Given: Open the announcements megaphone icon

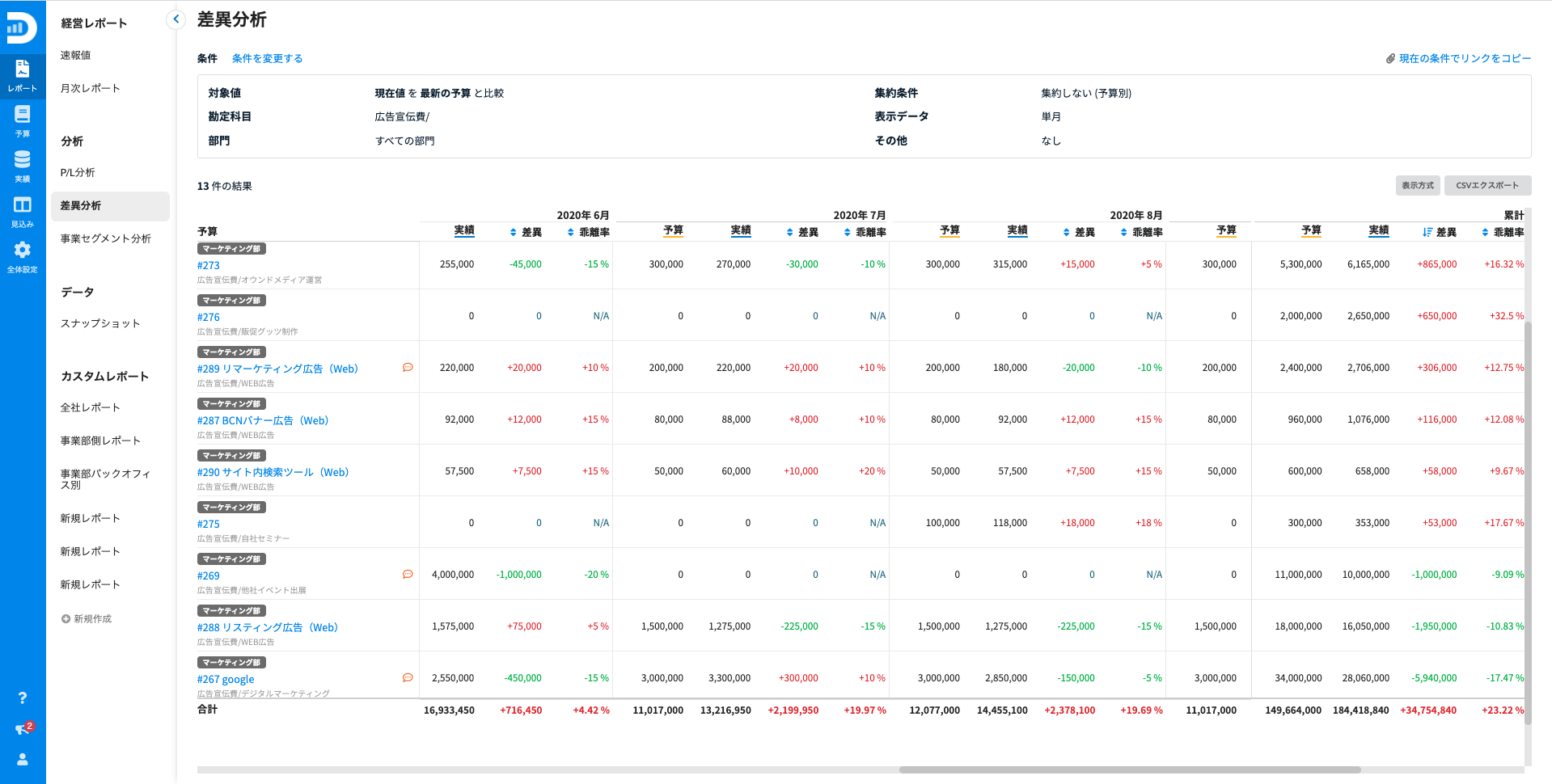Looking at the screenshot, I should click(x=23, y=729).
